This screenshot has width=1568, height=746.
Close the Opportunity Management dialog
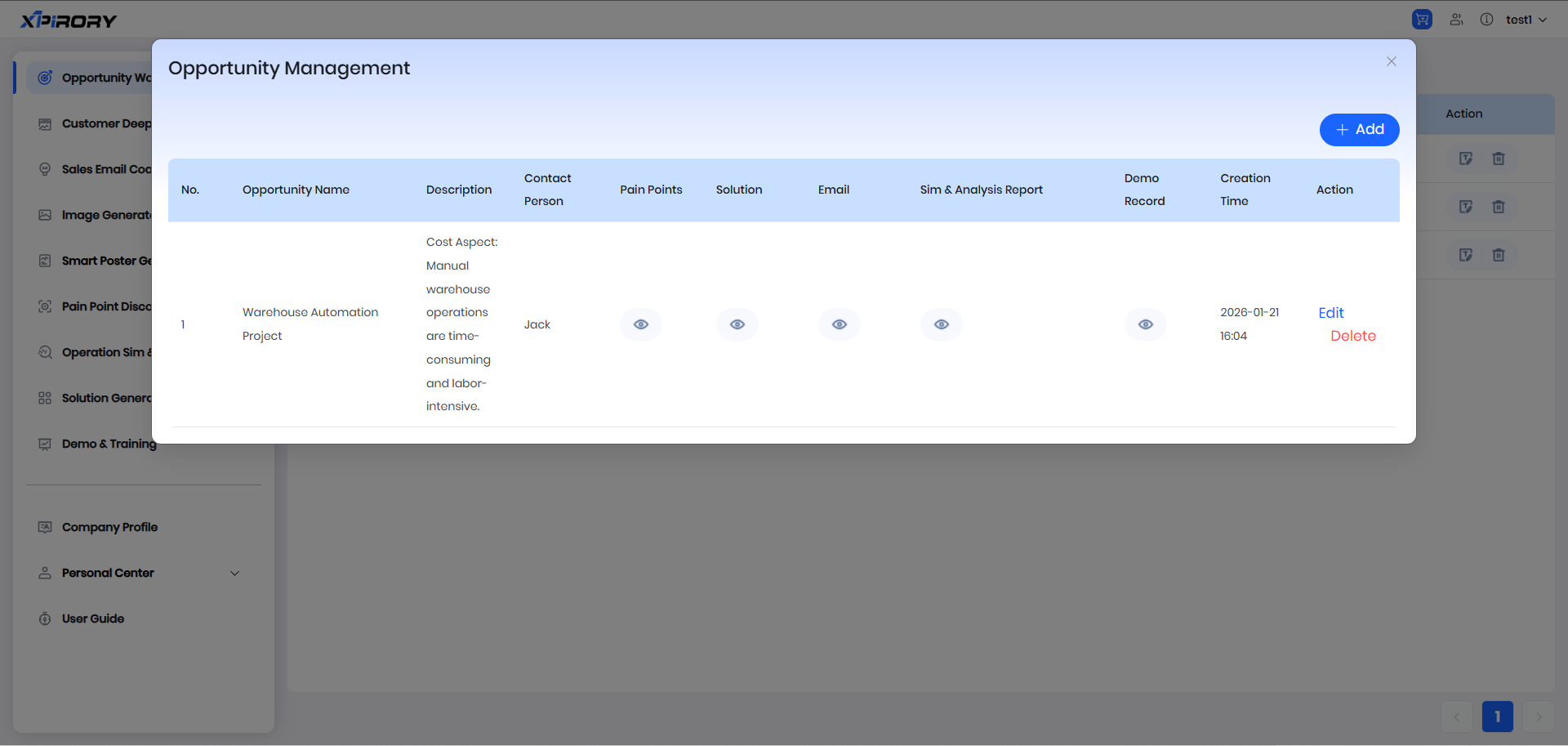click(1392, 61)
